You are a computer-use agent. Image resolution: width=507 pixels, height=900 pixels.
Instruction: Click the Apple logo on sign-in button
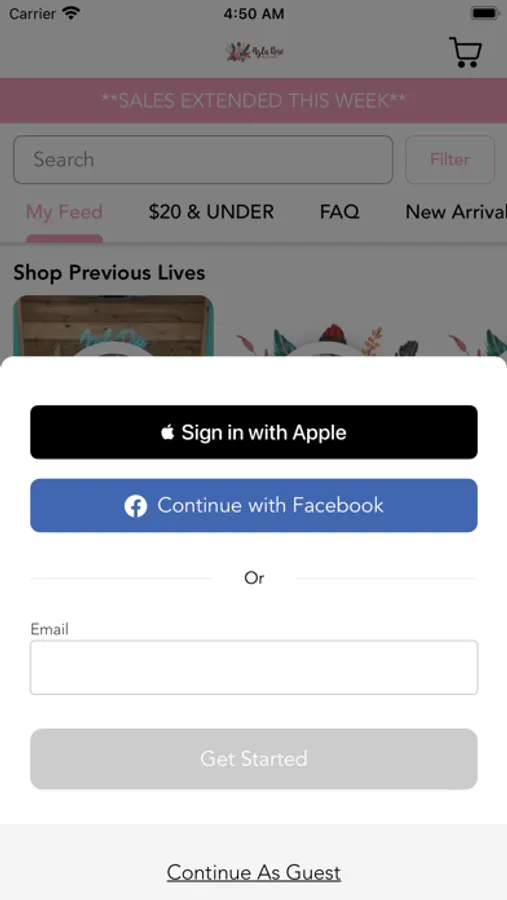point(167,432)
